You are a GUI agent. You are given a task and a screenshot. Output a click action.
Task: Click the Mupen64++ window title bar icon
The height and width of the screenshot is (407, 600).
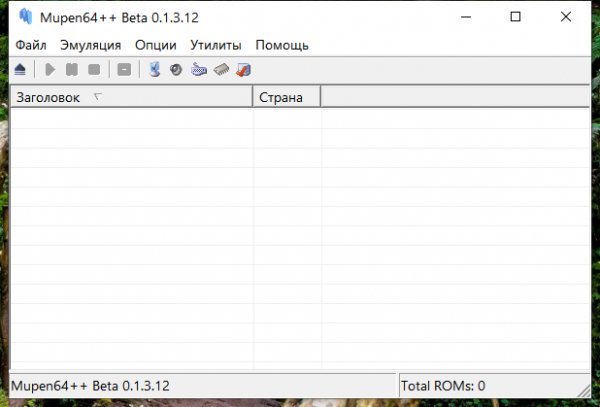[x=26, y=17]
